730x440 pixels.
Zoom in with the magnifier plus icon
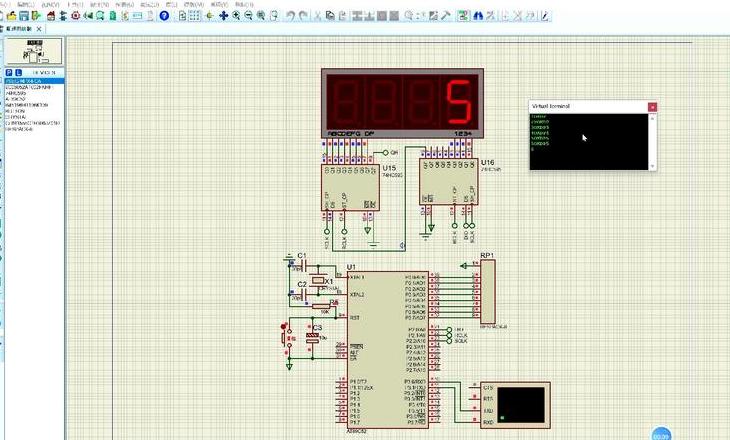click(x=236, y=16)
